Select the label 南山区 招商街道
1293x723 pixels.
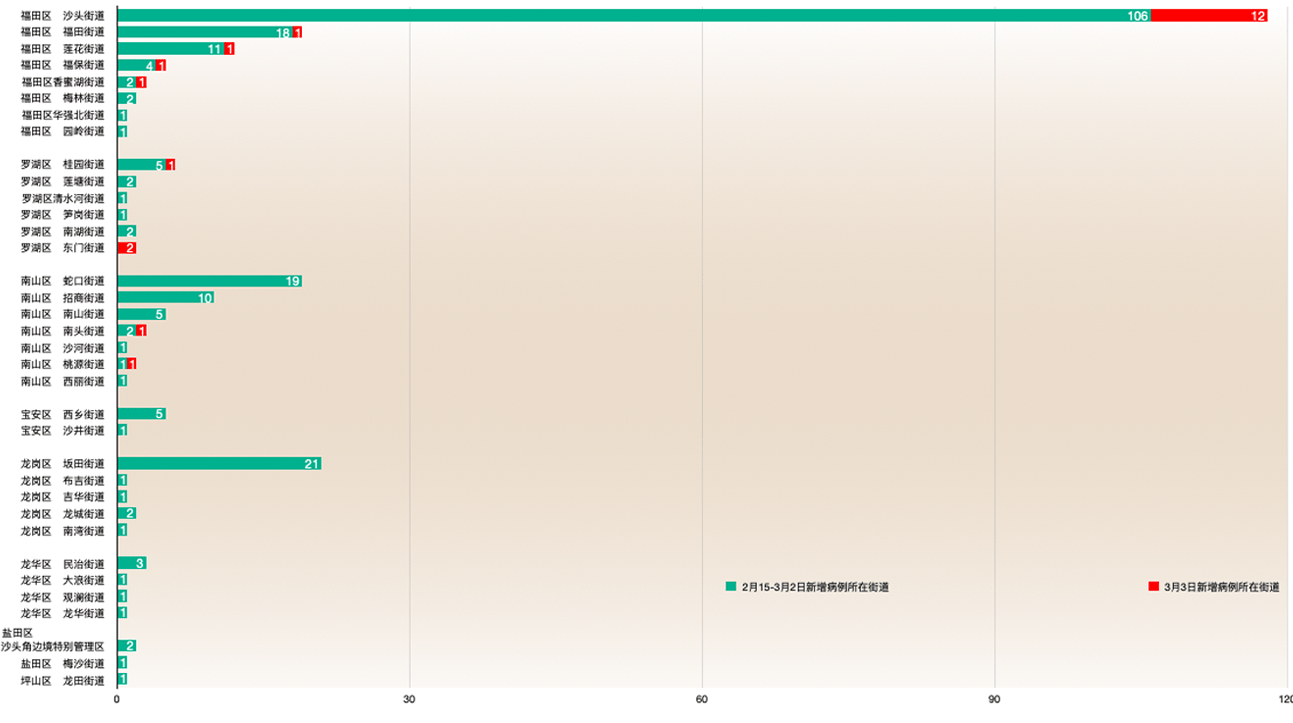coord(62,298)
